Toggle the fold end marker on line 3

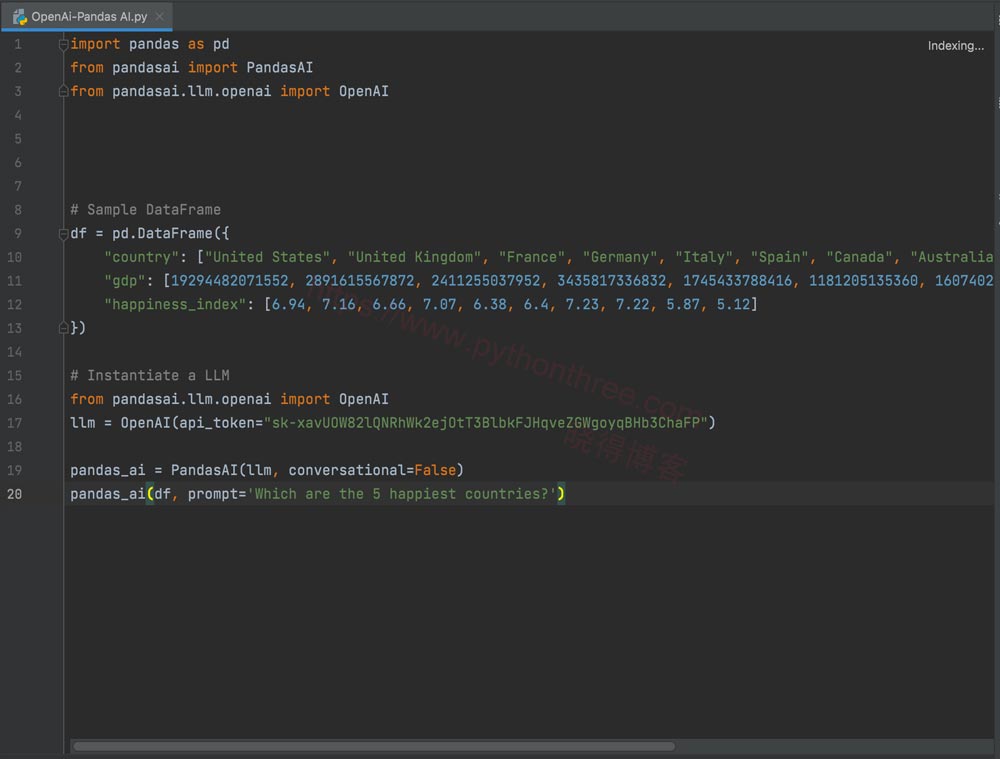pyautogui.click(x=63, y=91)
